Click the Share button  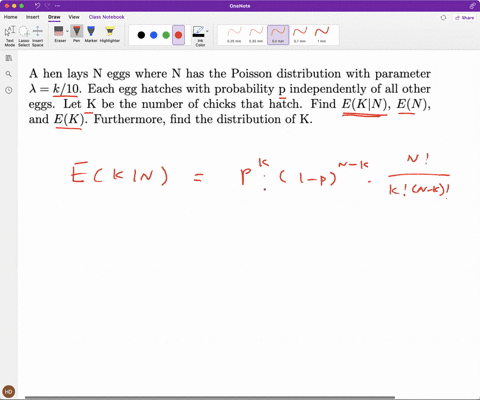pos(465,18)
